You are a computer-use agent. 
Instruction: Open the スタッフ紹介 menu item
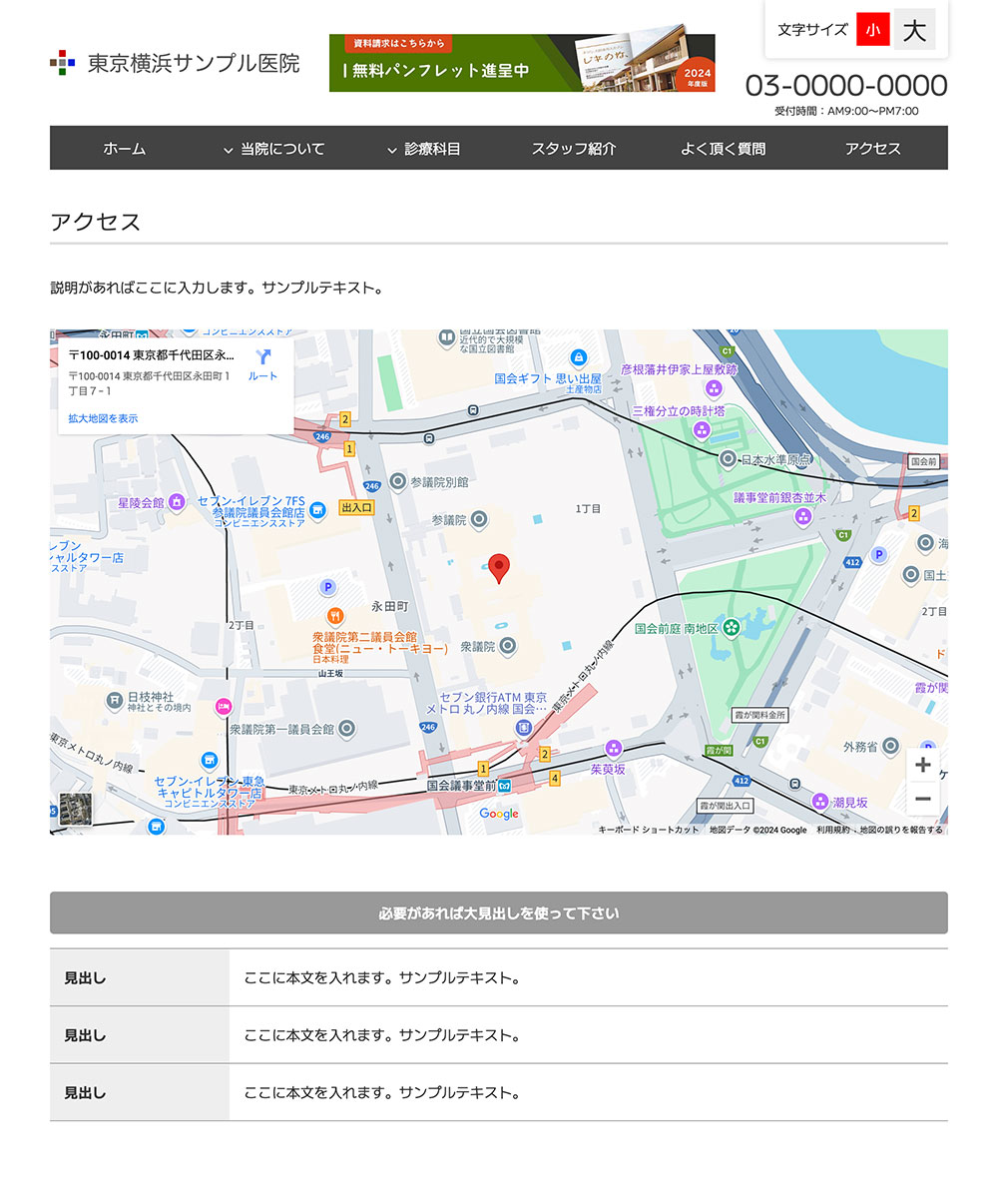click(574, 149)
